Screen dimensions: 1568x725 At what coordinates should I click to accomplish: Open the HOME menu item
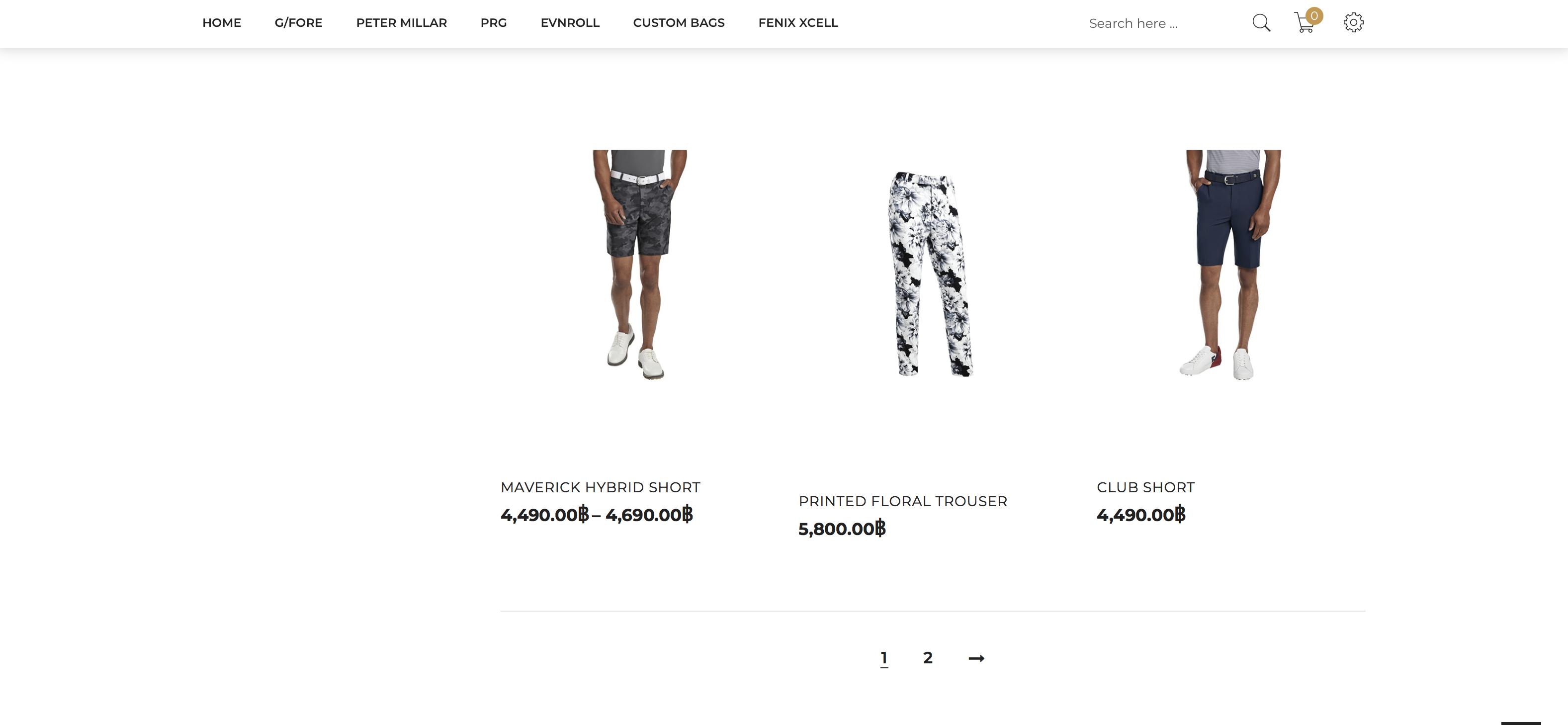(222, 23)
